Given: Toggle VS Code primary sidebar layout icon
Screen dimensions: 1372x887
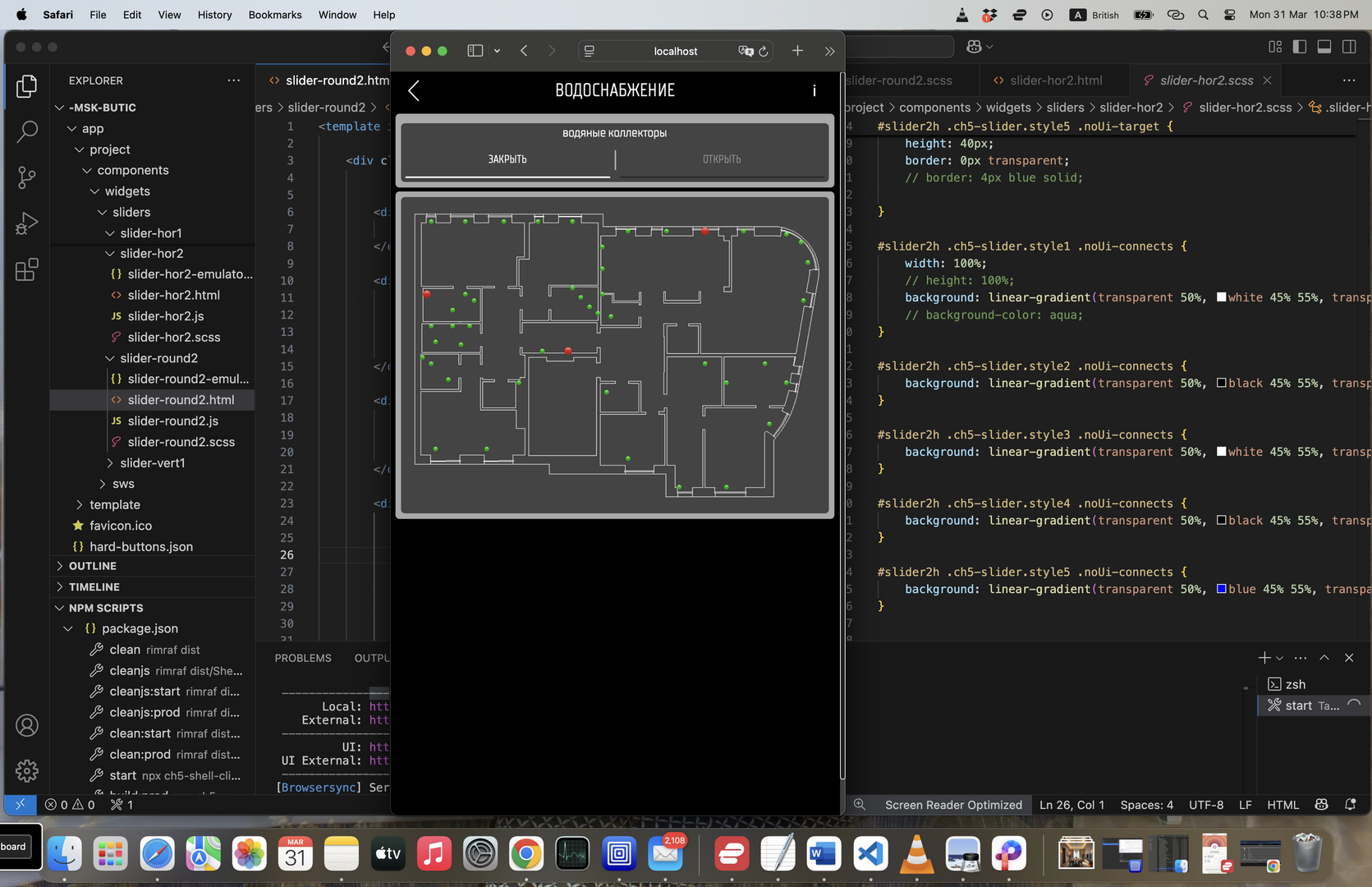Looking at the screenshot, I should [x=1300, y=47].
